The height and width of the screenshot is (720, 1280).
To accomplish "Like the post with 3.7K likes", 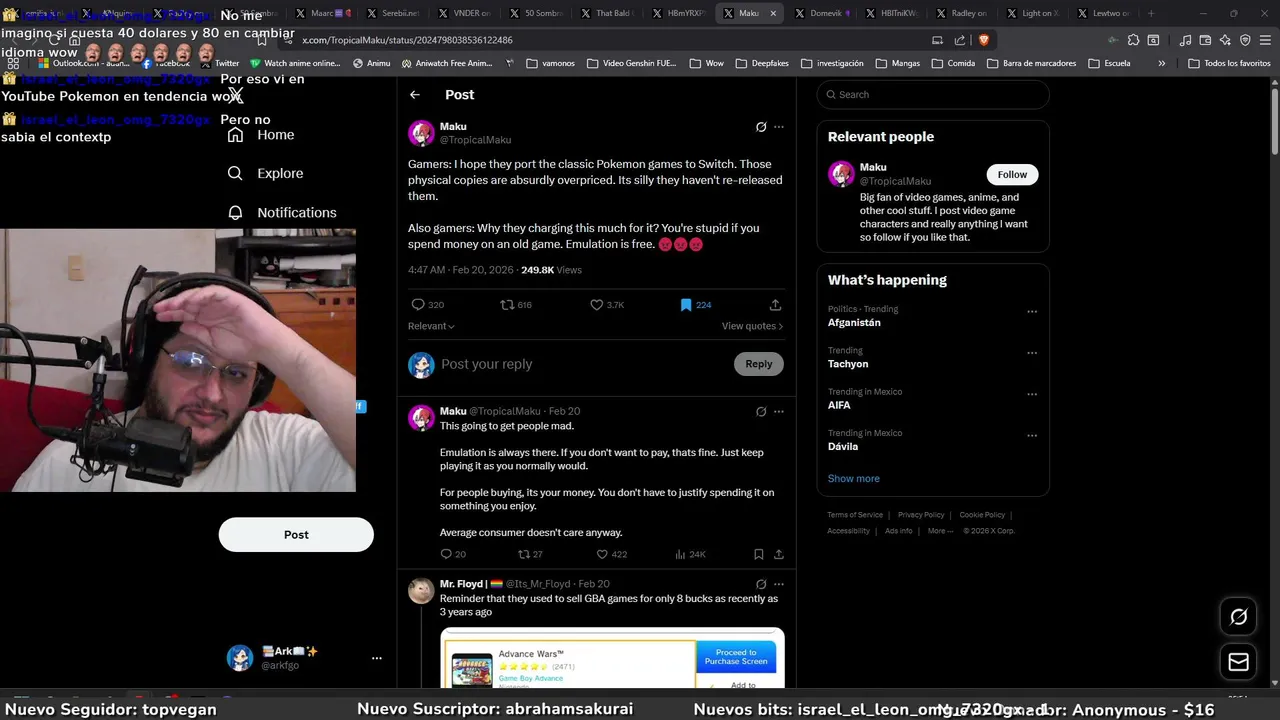I will [607, 305].
